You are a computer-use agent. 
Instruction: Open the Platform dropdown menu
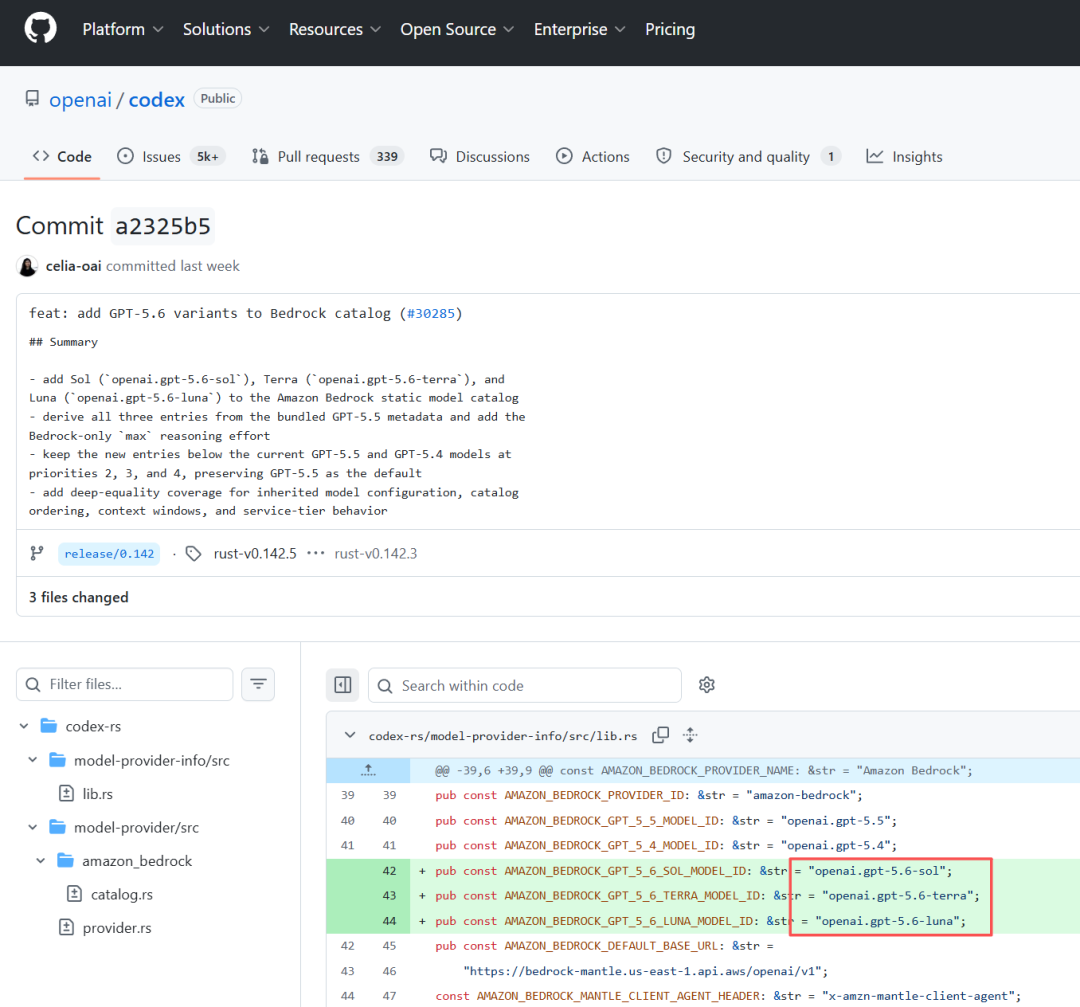point(123,30)
